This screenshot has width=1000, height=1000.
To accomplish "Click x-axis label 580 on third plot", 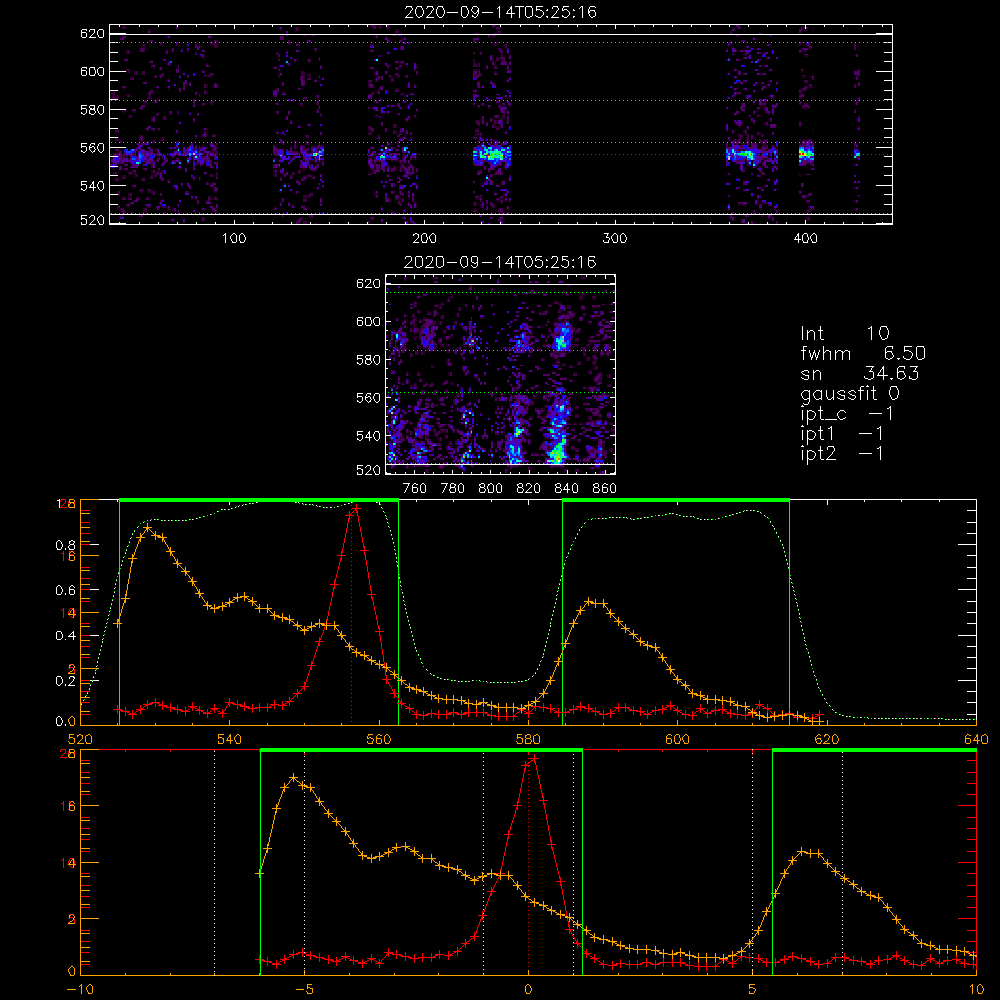I will pyautogui.click(x=528, y=739).
